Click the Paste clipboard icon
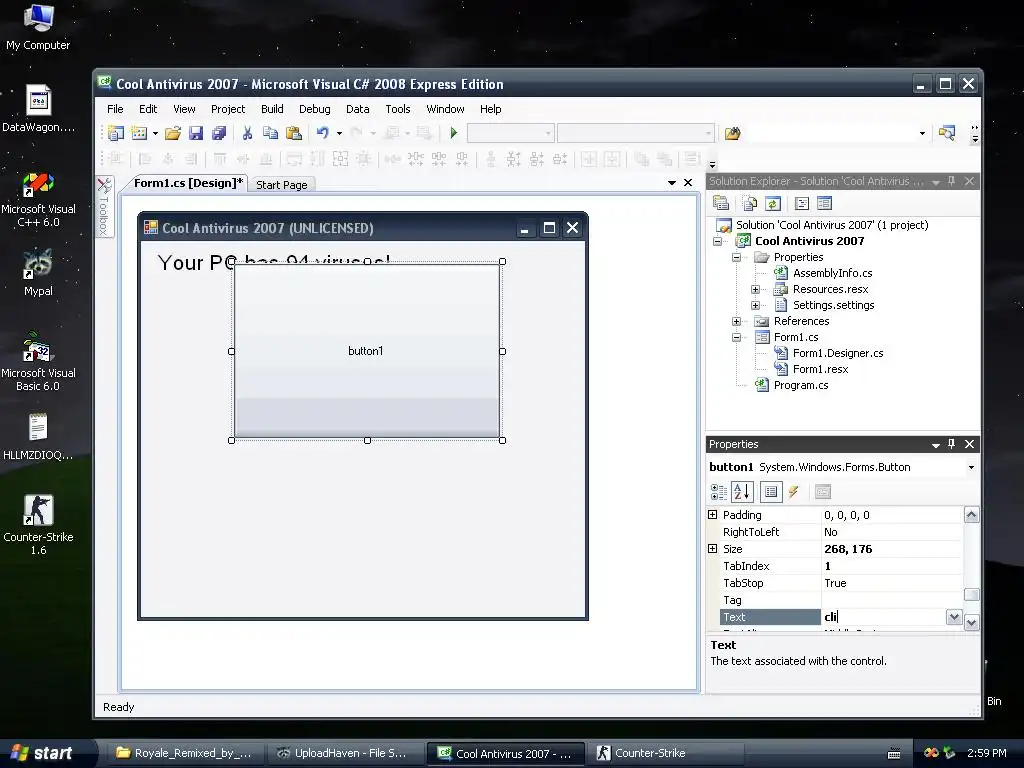The width and height of the screenshot is (1024, 768). (x=294, y=133)
